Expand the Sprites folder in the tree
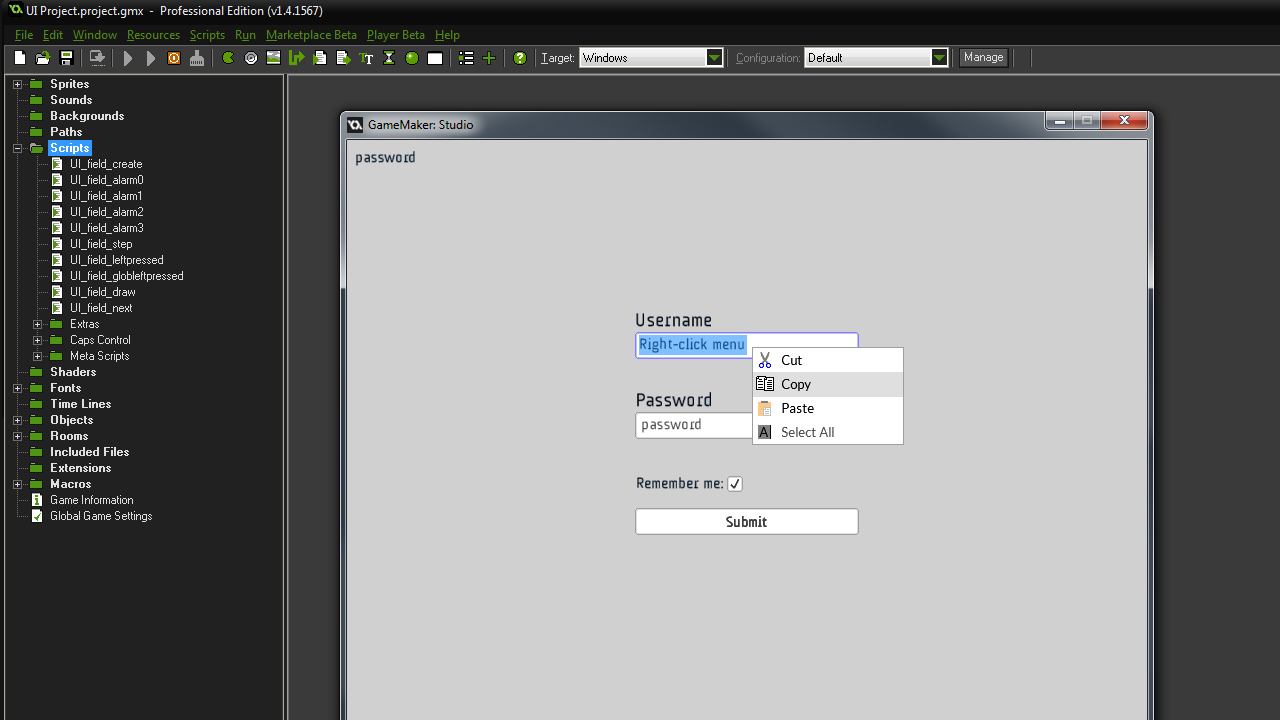This screenshot has height=720, width=1280. (17, 84)
